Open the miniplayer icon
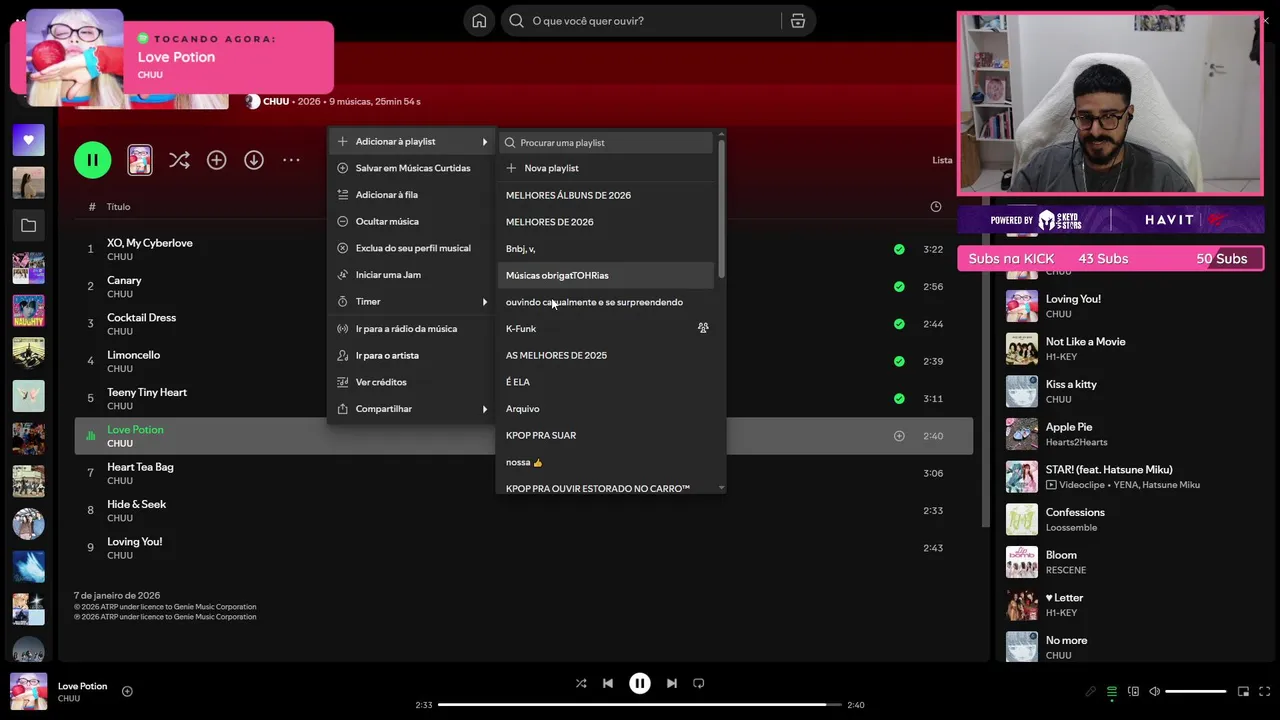This screenshot has width=1280, height=720. tap(1244, 691)
